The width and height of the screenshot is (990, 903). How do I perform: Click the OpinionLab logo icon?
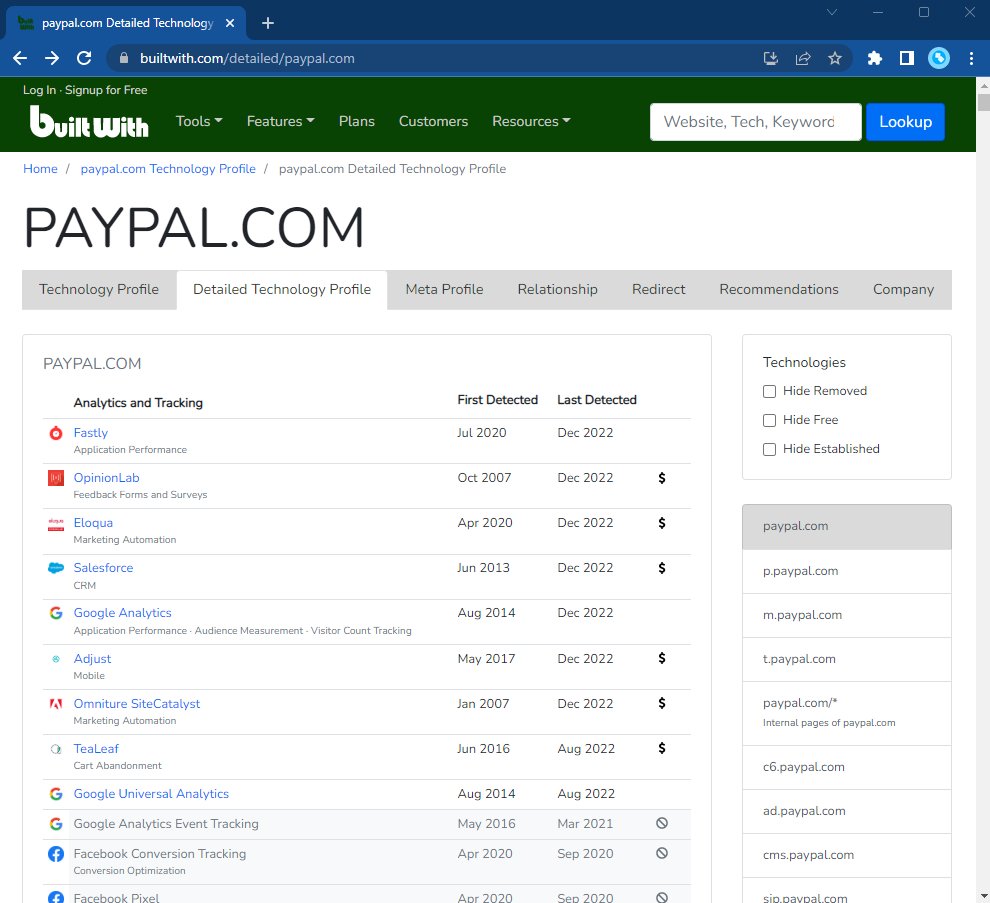(56, 478)
